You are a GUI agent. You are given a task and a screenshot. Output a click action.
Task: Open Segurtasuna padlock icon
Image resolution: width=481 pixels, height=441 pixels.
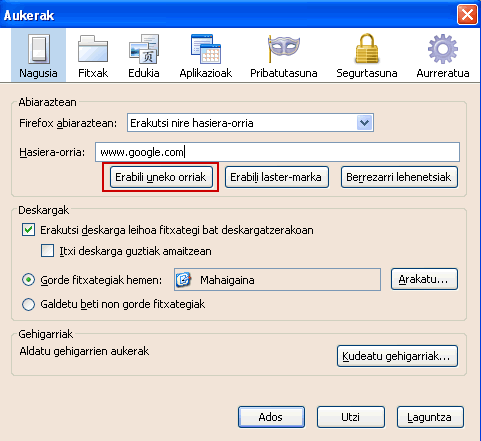367,49
